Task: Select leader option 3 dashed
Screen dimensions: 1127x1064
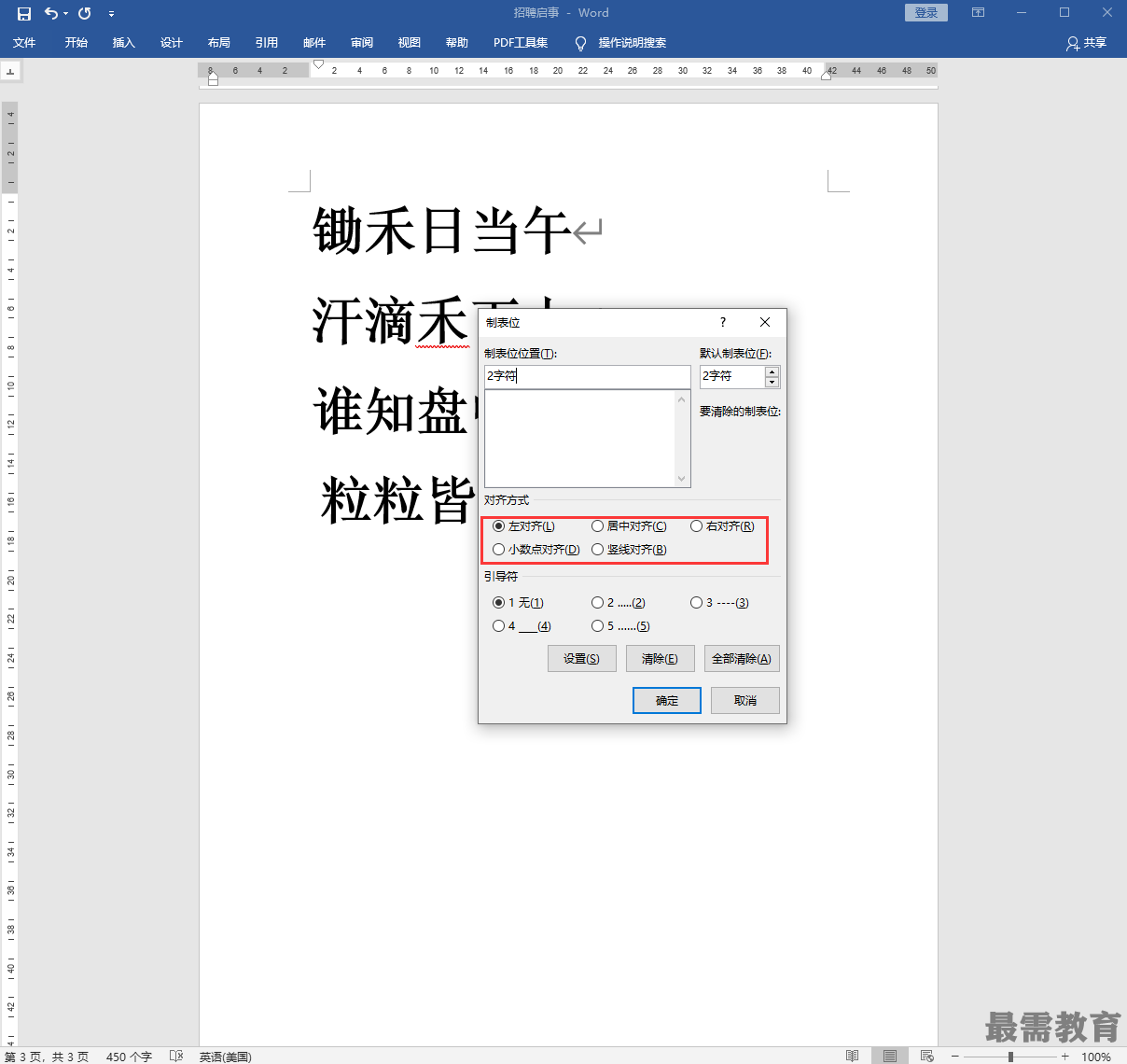Action: [x=696, y=603]
